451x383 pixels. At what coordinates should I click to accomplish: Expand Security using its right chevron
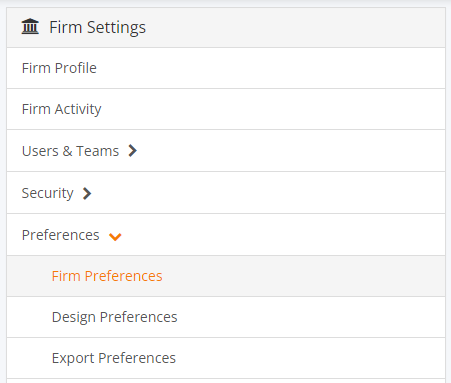pyautogui.click(x=87, y=193)
